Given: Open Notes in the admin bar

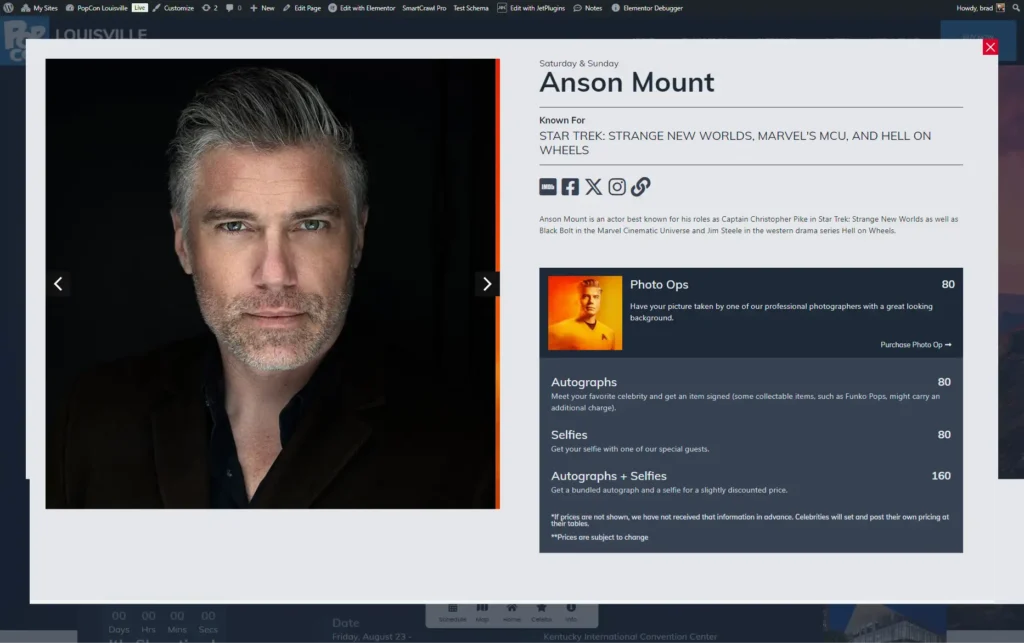Looking at the screenshot, I should coord(588,8).
